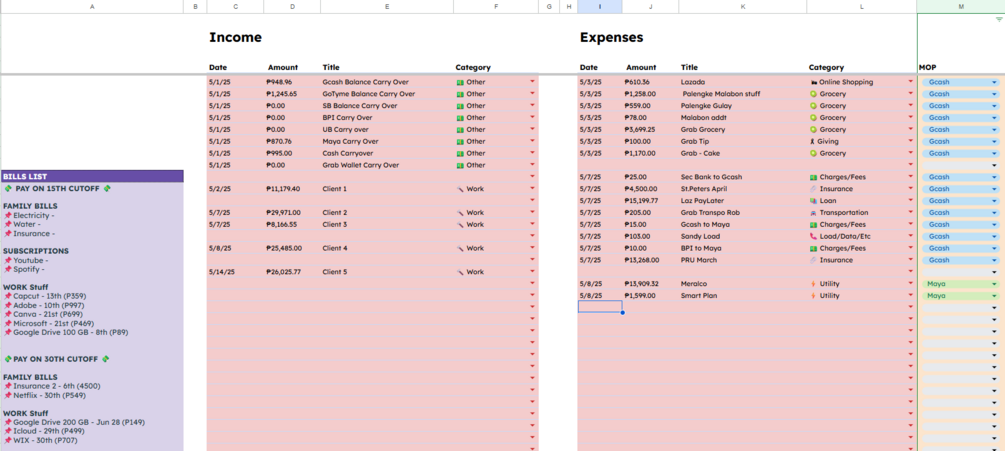Select Adobe - 10th (P997) line
1005x451 pixels.
(45, 305)
